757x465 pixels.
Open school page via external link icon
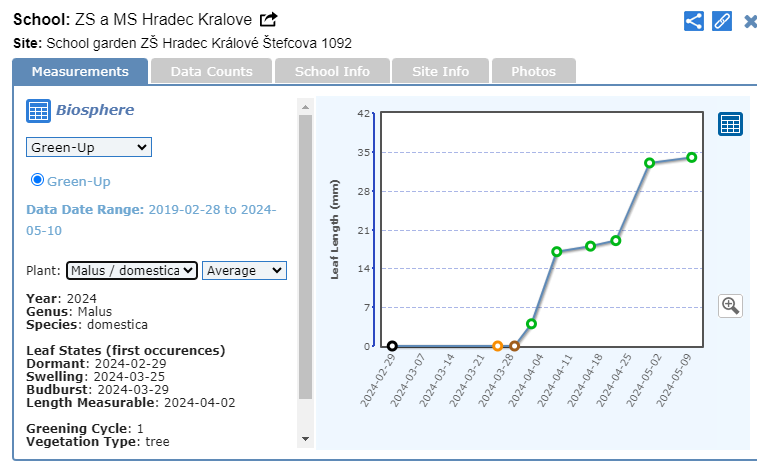tap(268, 20)
